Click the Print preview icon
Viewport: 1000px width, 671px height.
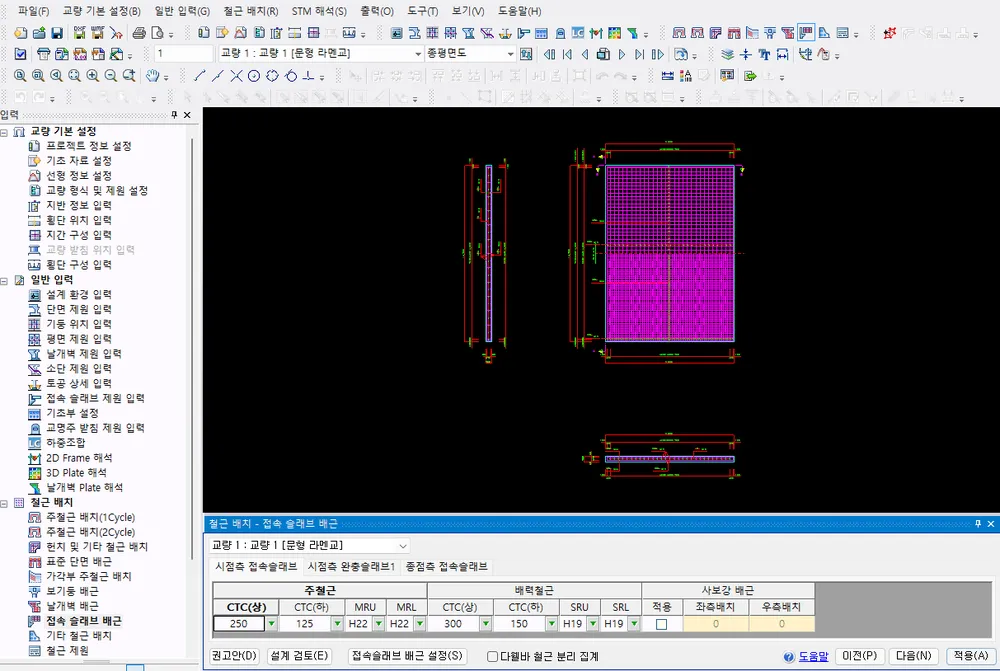click(x=157, y=33)
